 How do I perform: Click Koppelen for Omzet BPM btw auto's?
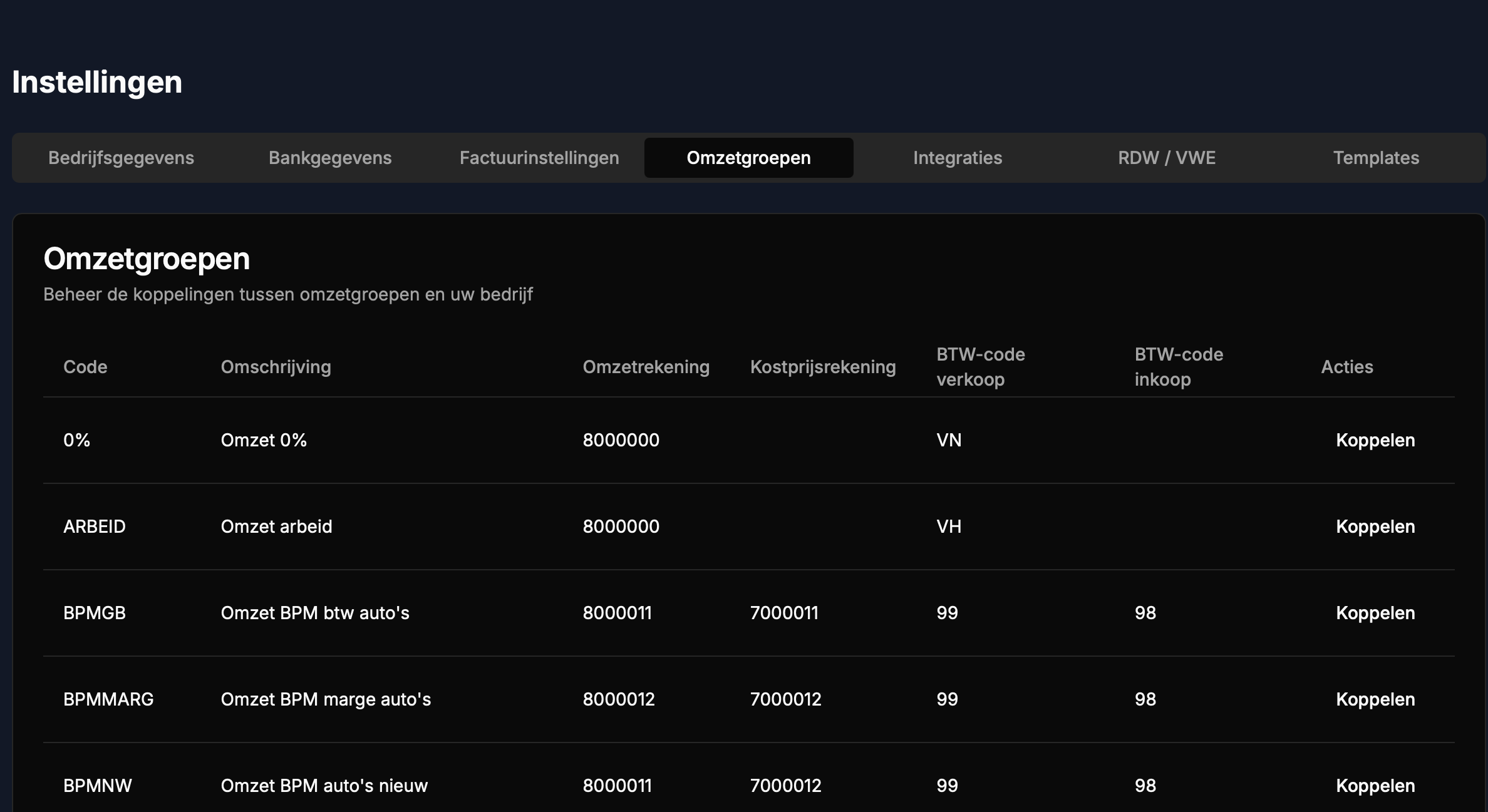(1375, 613)
